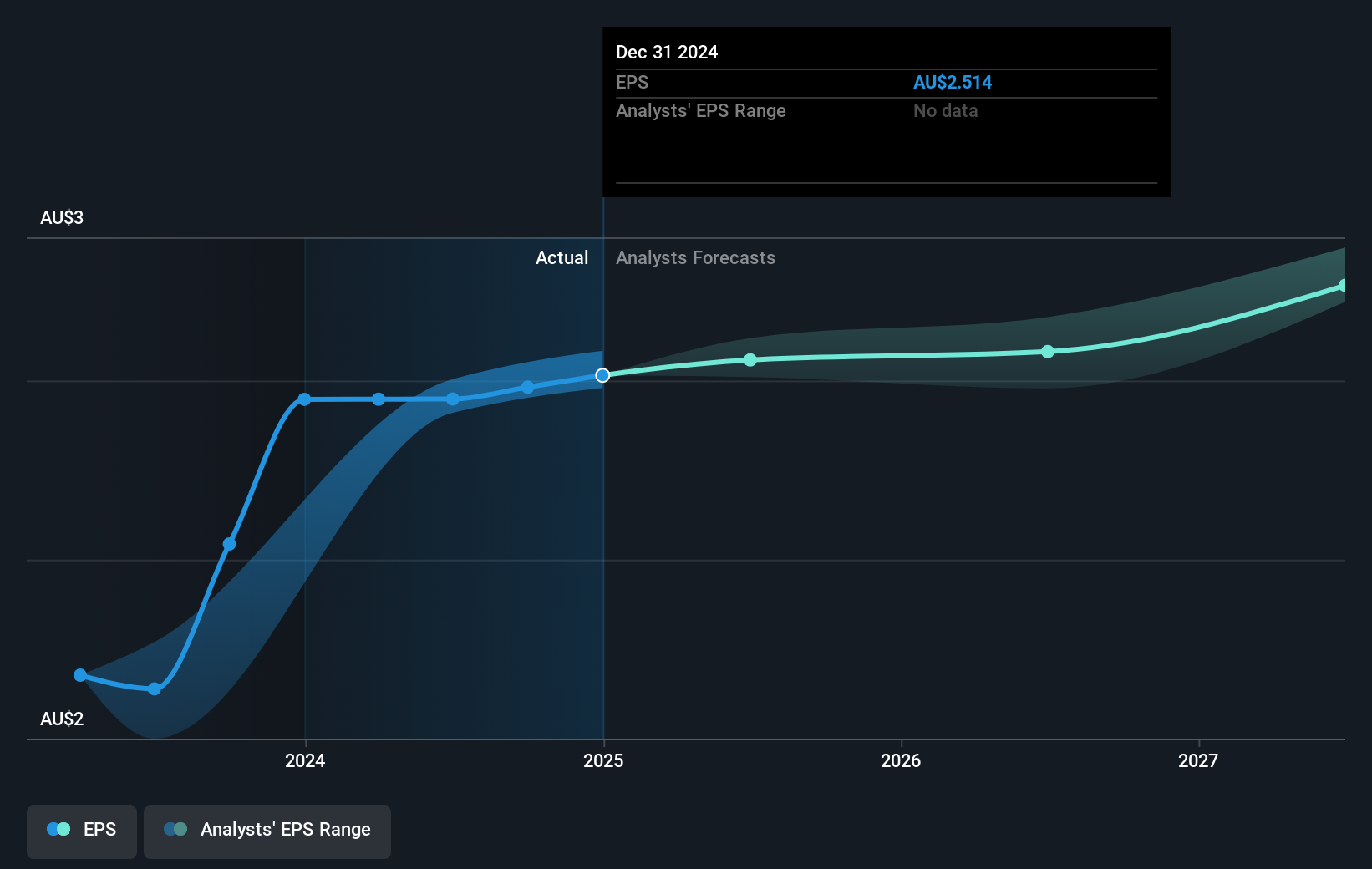
Task: Click the 'Analysts Forecasts' chart label
Action: (x=695, y=257)
